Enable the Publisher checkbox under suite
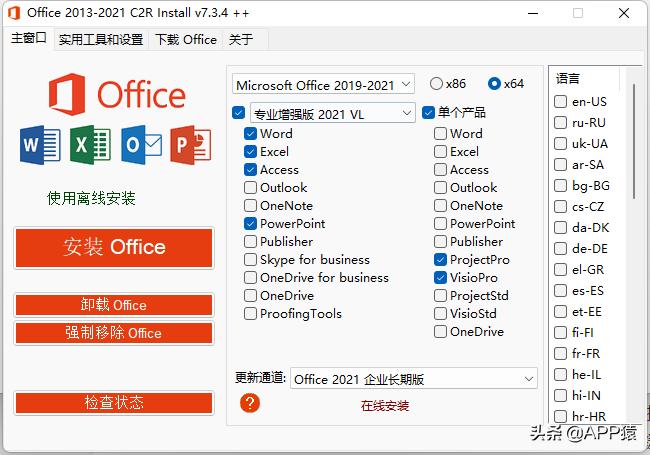This screenshot has height=455, width=650. coord(250,241)
